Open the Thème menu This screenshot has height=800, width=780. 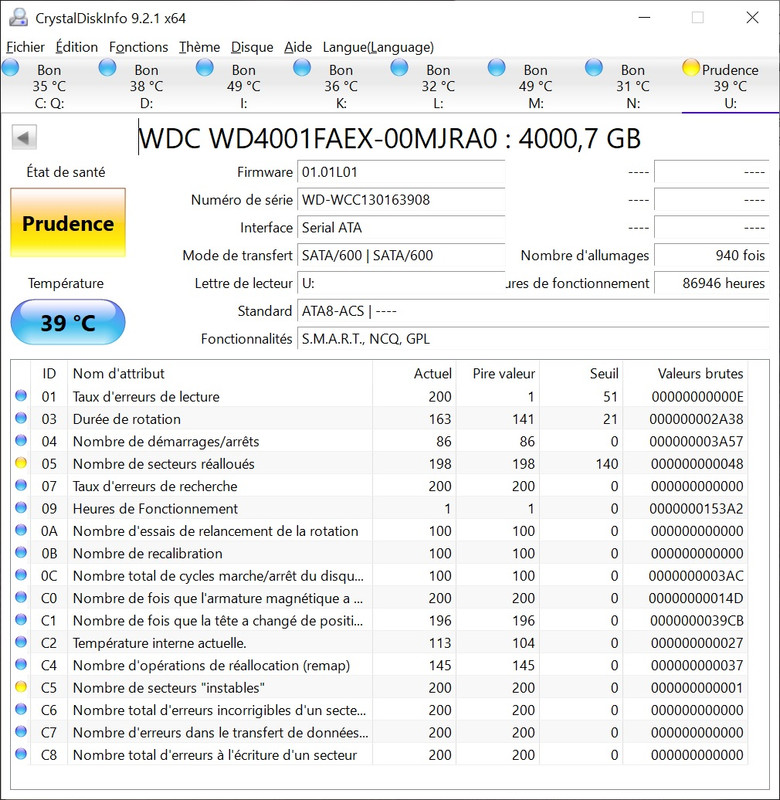pos(199,47)
